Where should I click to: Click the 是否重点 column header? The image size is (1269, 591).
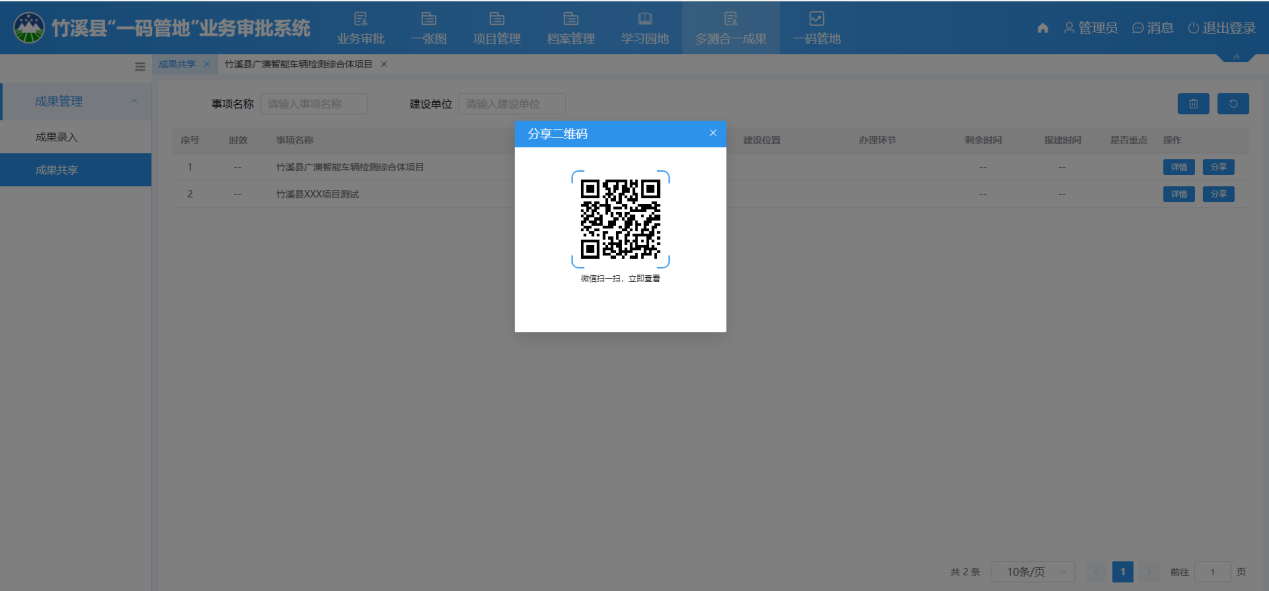tap(1128, 140)
